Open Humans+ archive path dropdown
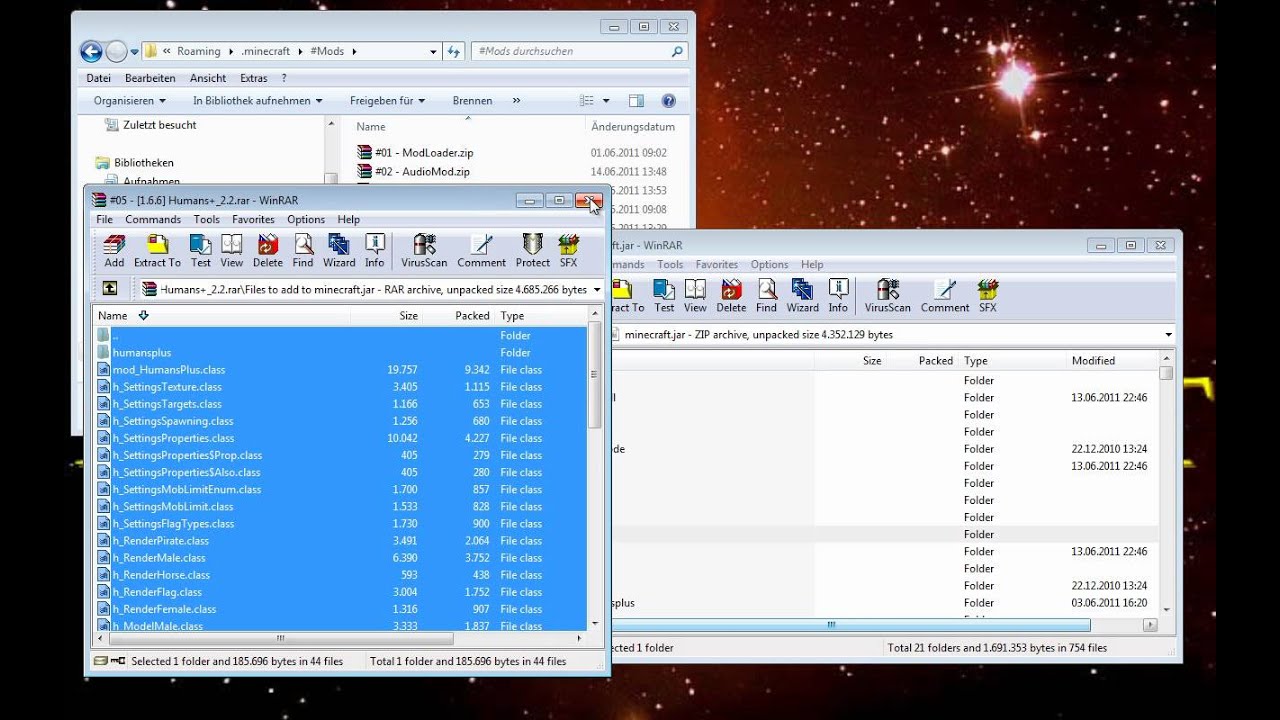 pyautogui.click(x=597, y=289)
